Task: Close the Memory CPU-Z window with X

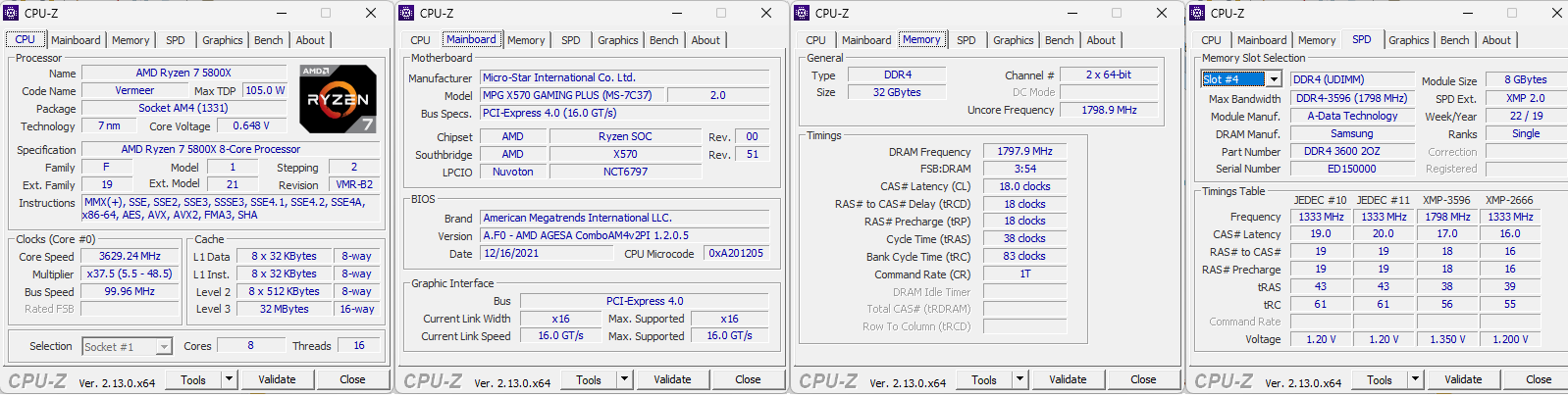Action: click(1162, 13)
